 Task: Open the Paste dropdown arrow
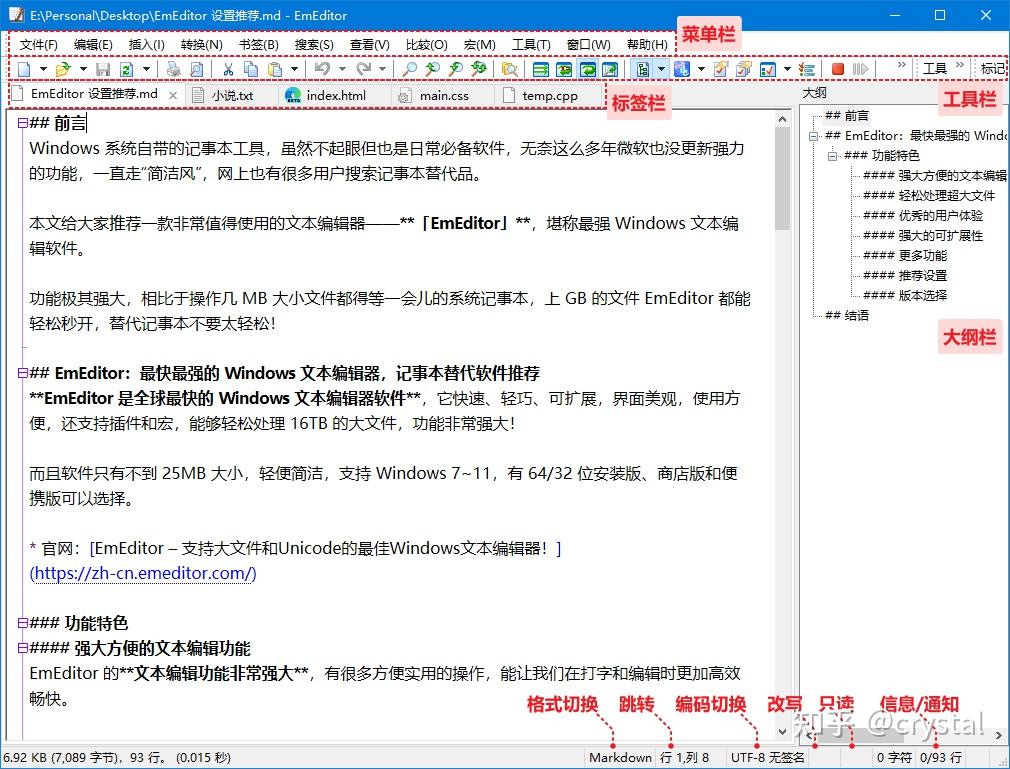[x=294, y=69]
